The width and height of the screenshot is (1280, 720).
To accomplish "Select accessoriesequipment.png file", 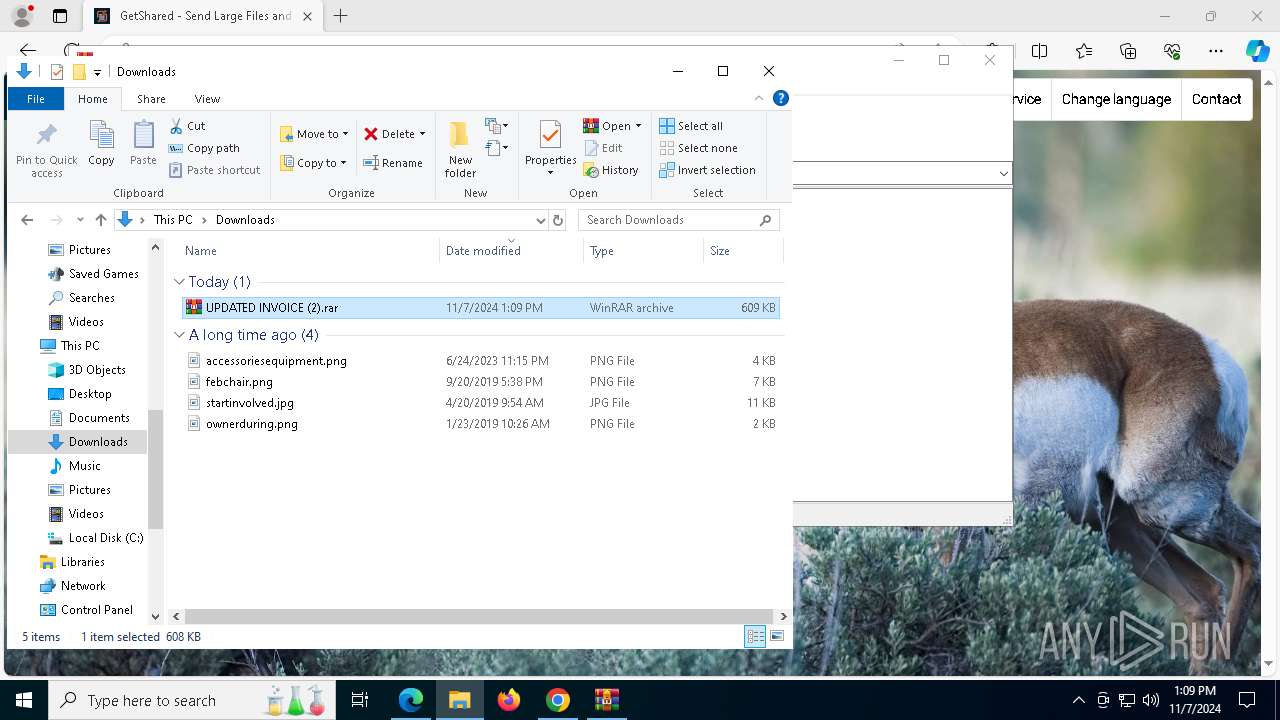I will (480, 361).
